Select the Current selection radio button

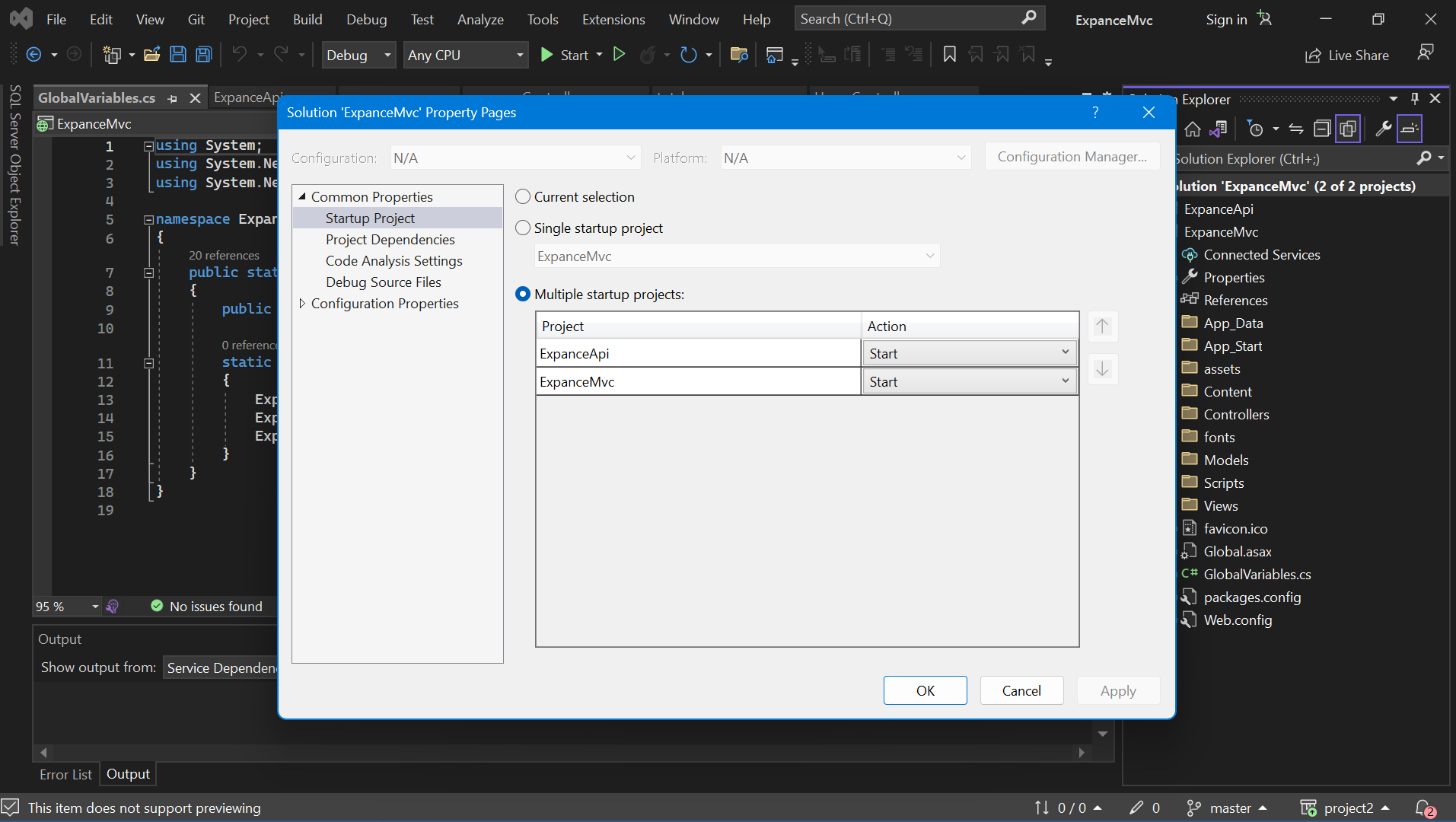coord(523,197)
